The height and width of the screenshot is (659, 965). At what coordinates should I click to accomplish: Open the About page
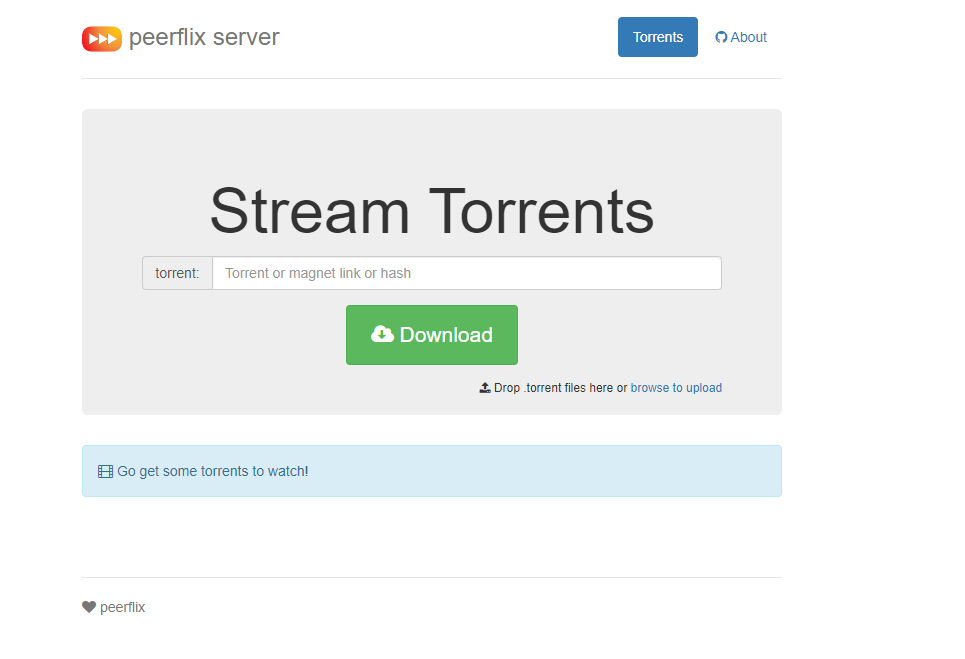pos(741,36)
